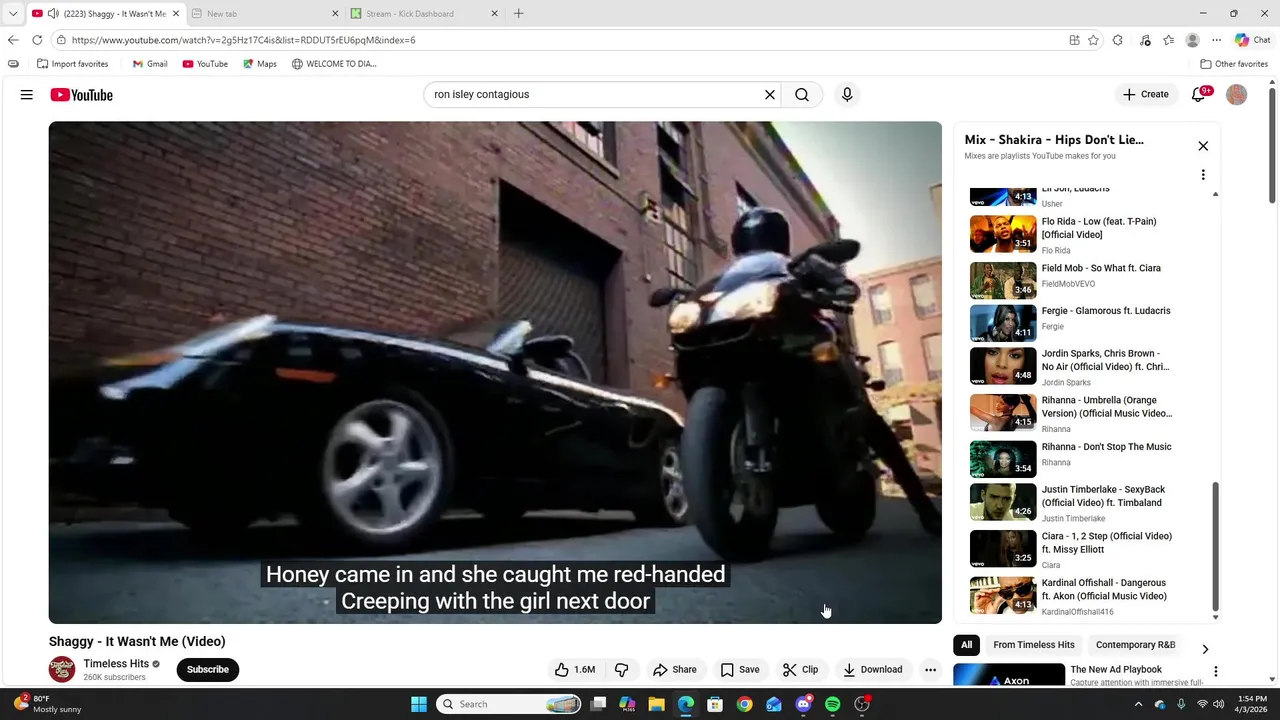Open Spotify from the taskbar
Viewport: 1280px width, 720px height.
[x=832, y=704]
